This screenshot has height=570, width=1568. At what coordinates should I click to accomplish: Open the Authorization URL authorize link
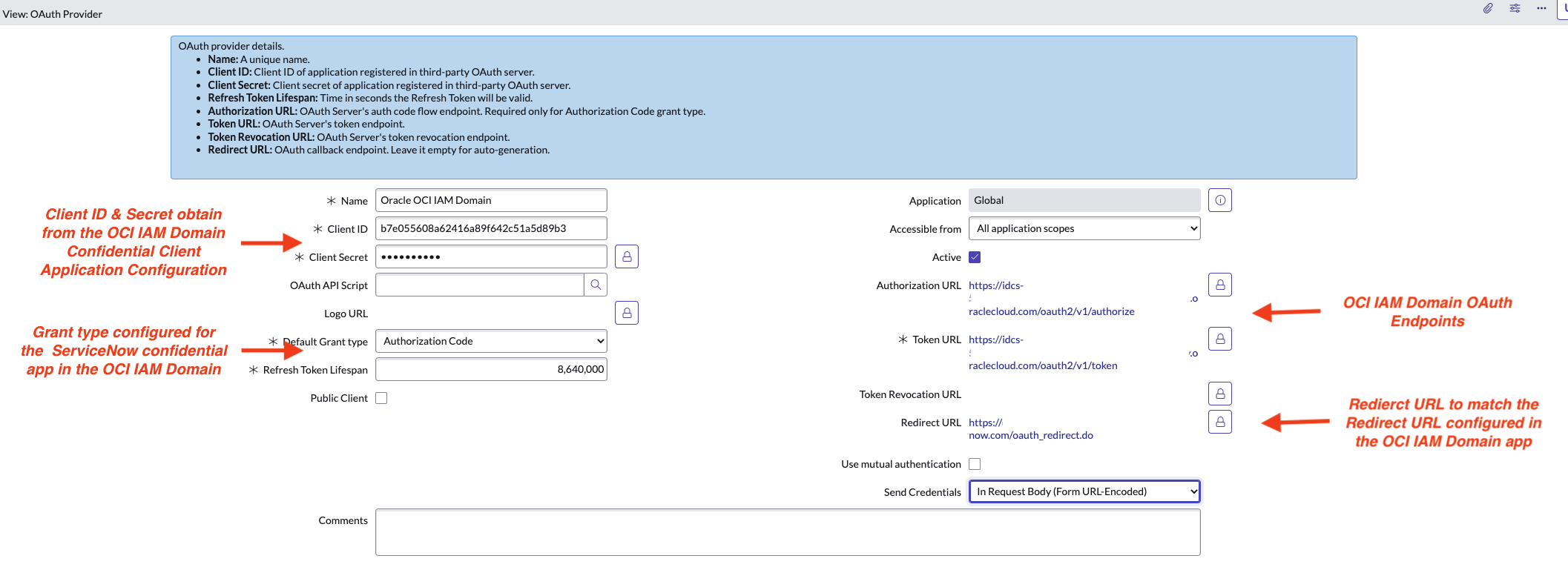1051,311
